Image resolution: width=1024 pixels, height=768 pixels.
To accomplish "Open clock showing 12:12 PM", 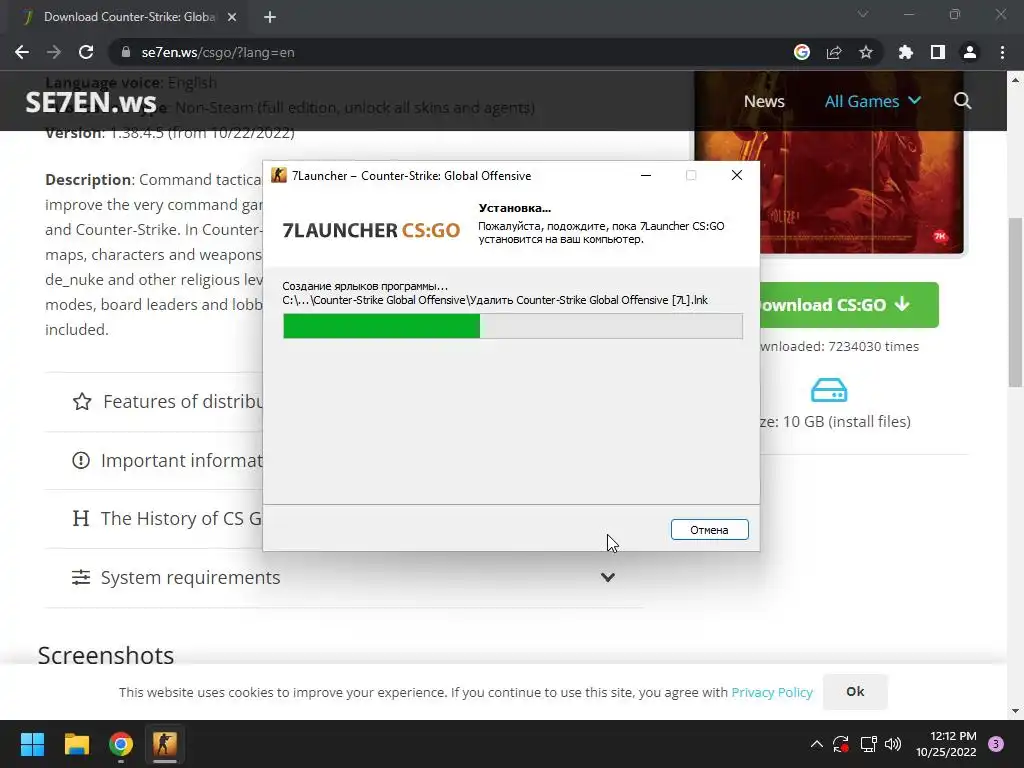I will pyautogui.click(x=946, y=744).
